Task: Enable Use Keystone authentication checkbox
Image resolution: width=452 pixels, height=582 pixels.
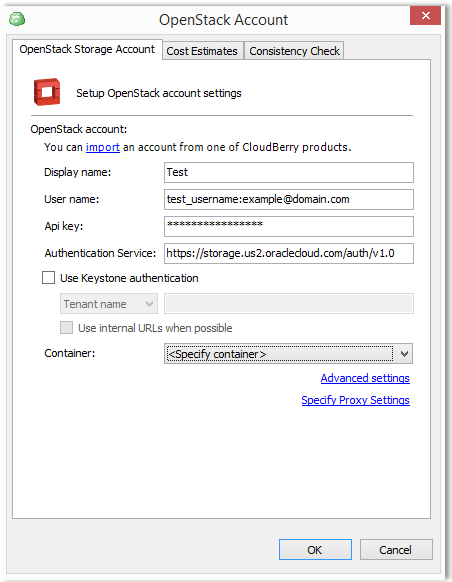Action: (x=48, y=278)
